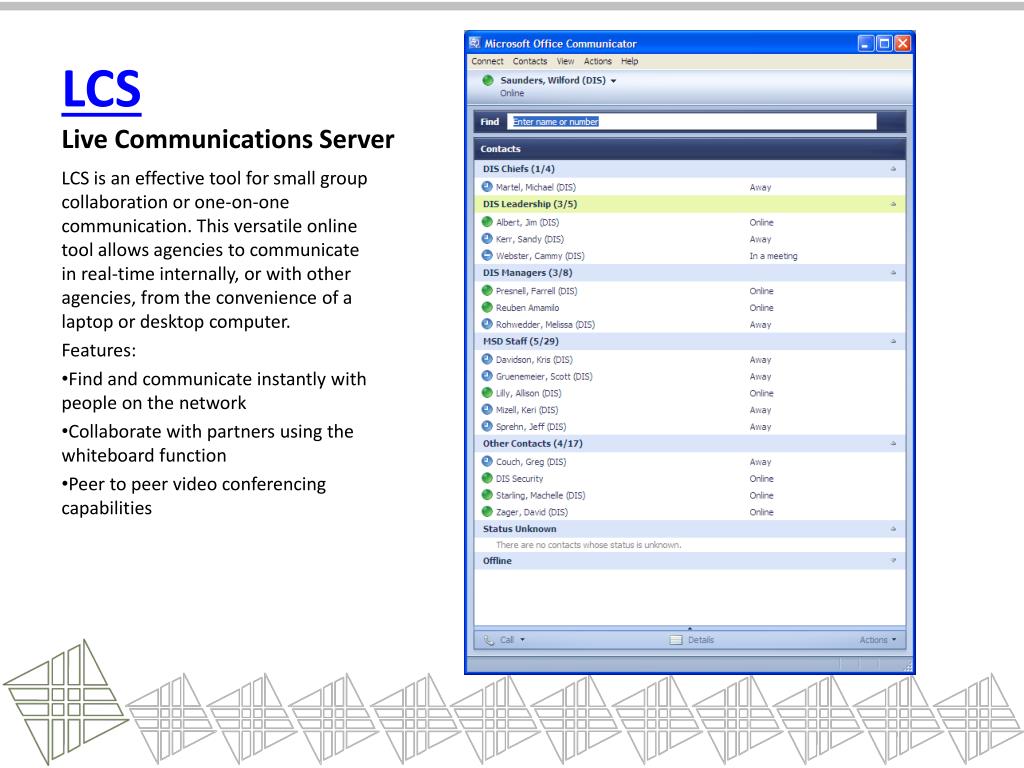Image resolution: width=1024 pixels, height=768 pixels.
Task: Minimize the Communicator window
Action: pos(865,43)
